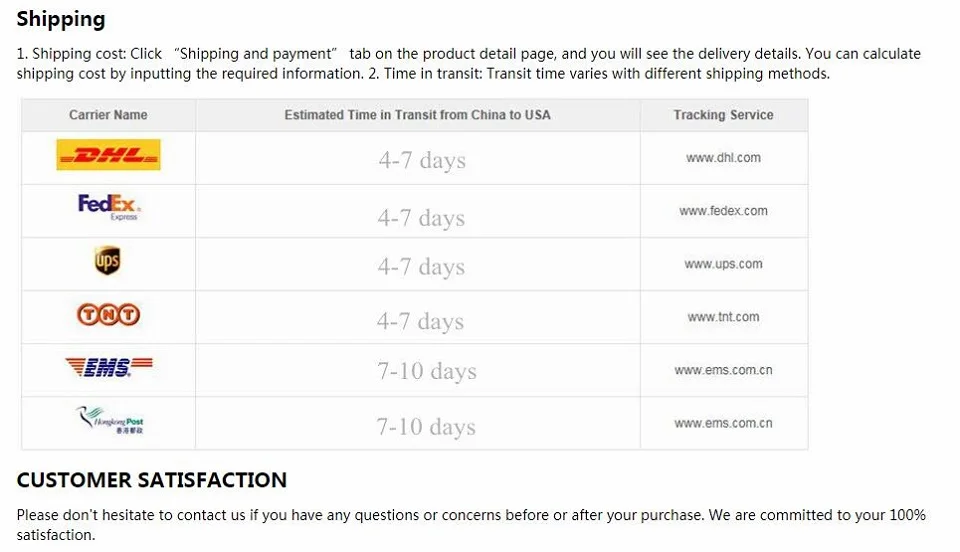Image resolution: width=960 pixels, height=552 pixels.
Task: Click the Hongkong Post logo
Action: [110, 420]
